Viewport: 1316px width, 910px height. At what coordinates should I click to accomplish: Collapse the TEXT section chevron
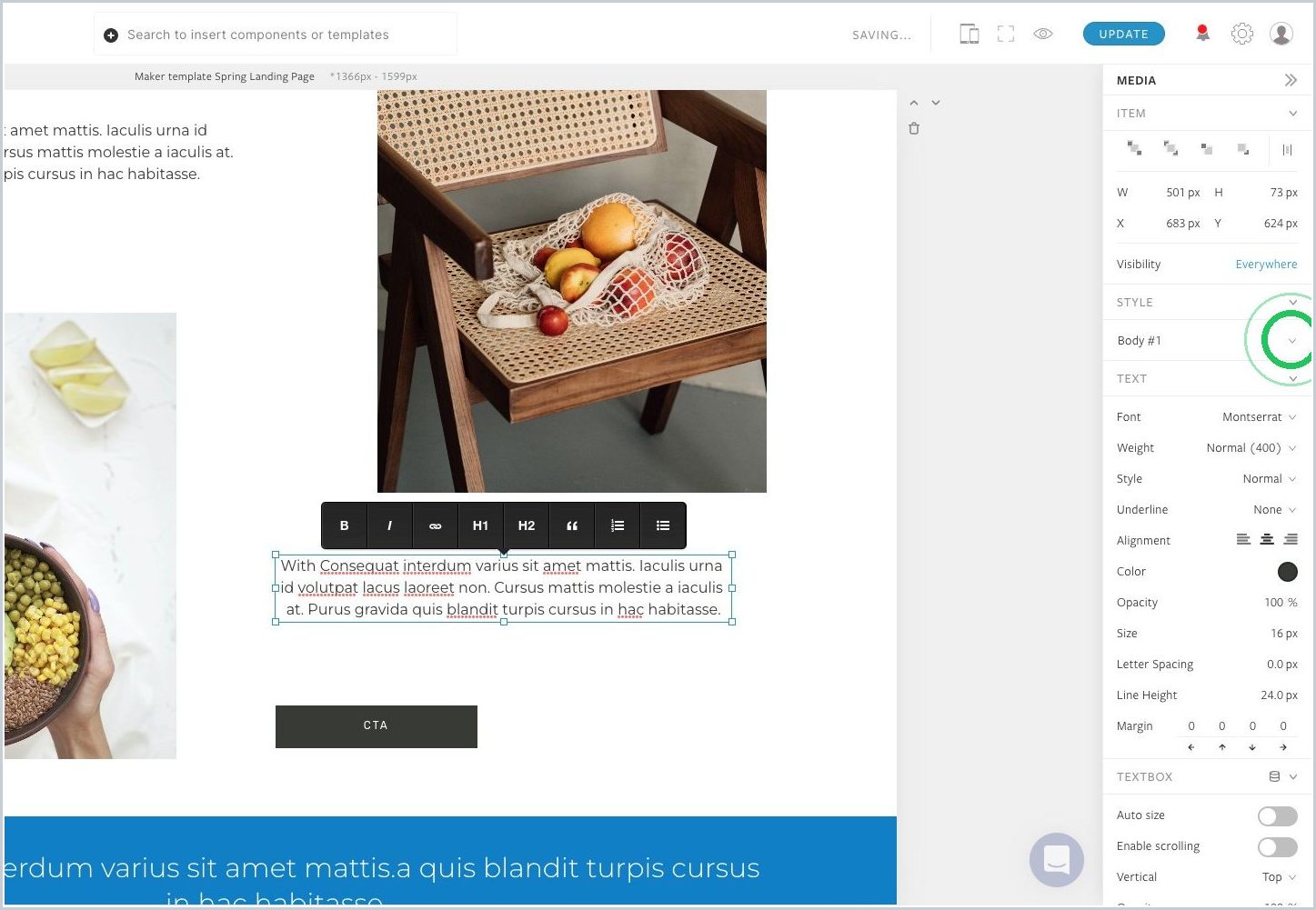1292,379
